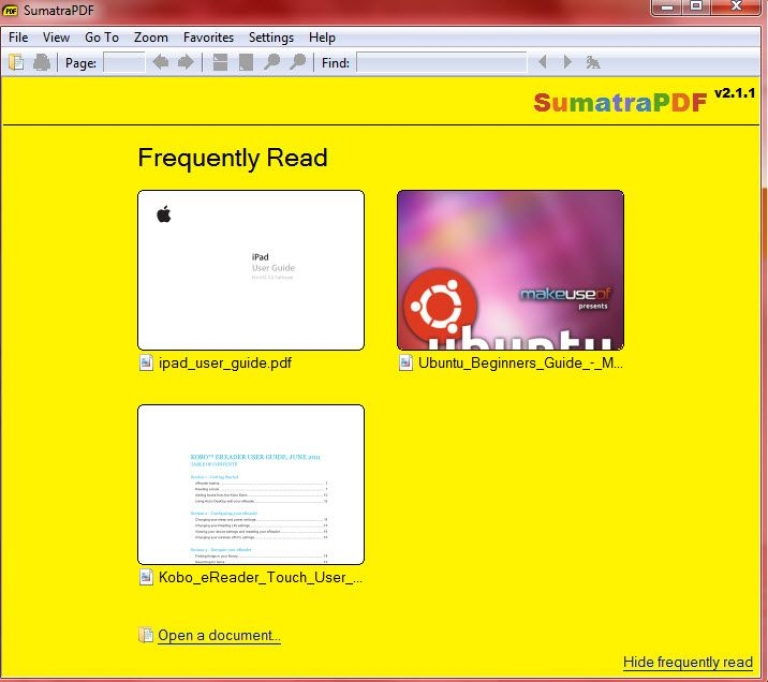The height and width of the screenshot is (682, 768).
Task: Click into the Page number field
Action: click(x=124, y=63)
